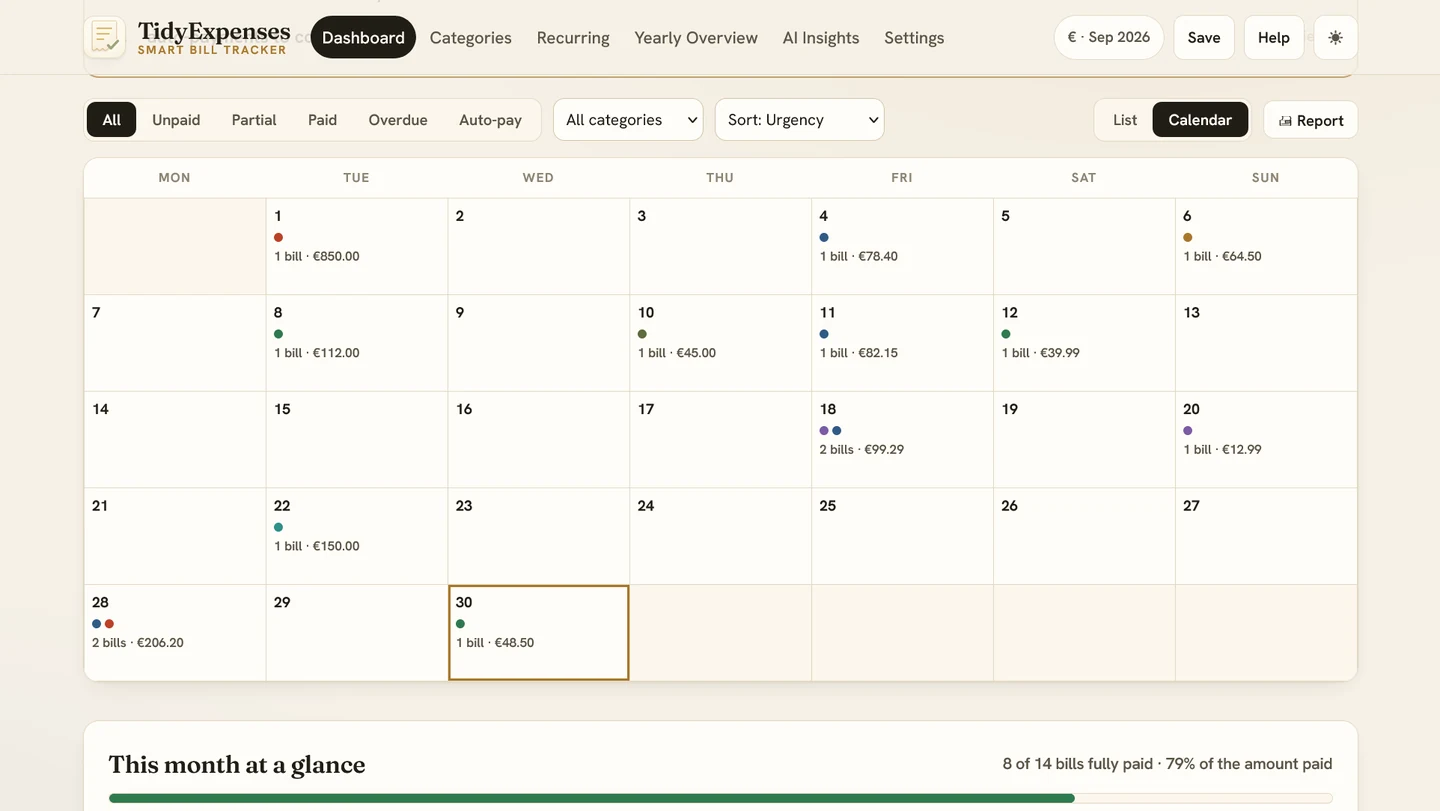
Task: Filter bills by Overdue
Action: (398, 120)
